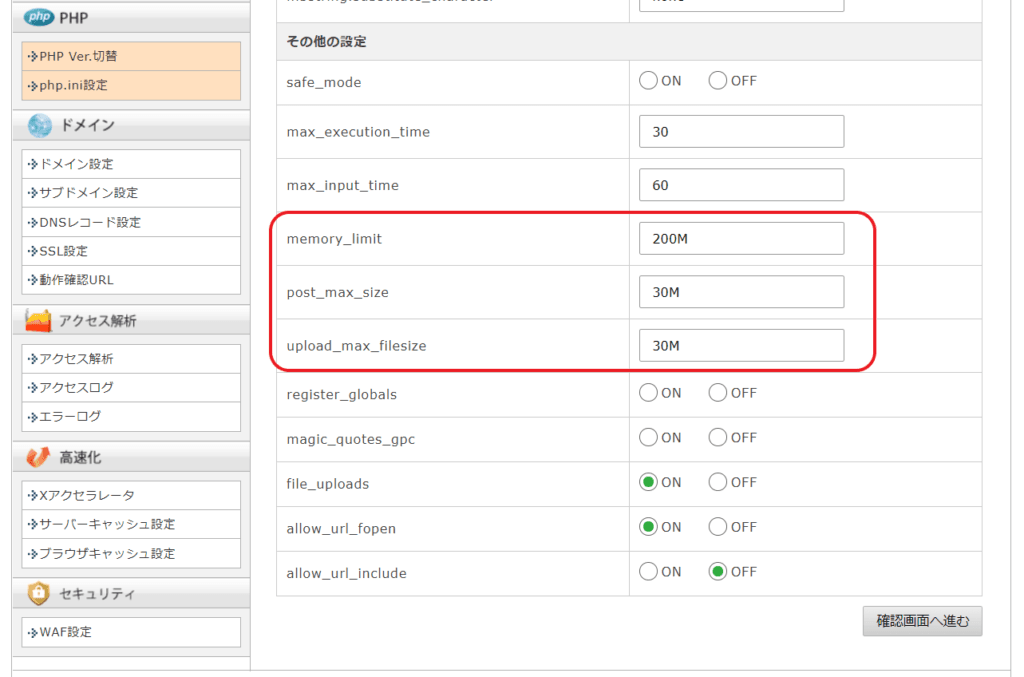Screen dimensions: 1024x677
Task: Click the allow_url_include label
Action: (x=346, y=573)
